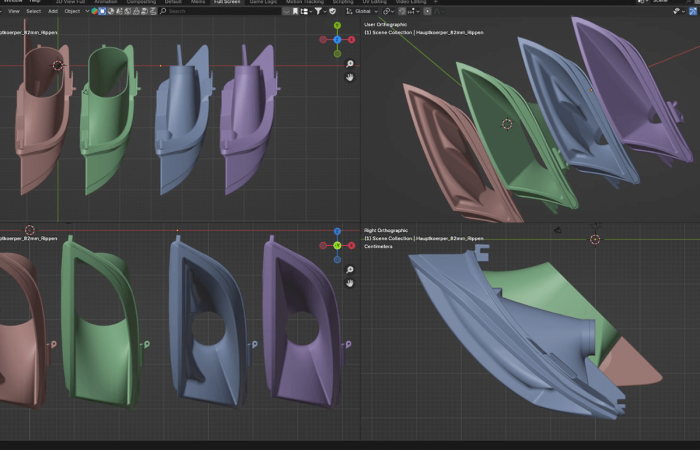Click zoom magnifier in top-left viewport
The height and width of the screenshot is (450, 700).
tap(350, 64)
